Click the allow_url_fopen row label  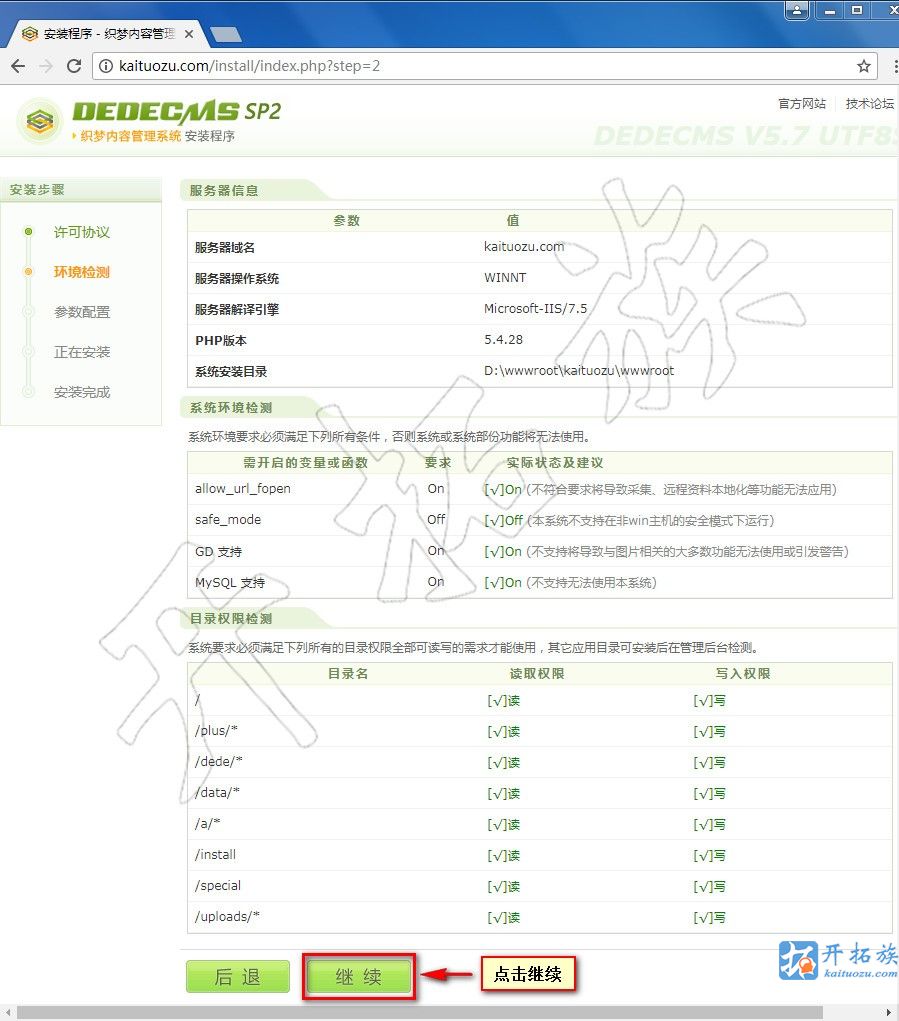pos(243,489)
